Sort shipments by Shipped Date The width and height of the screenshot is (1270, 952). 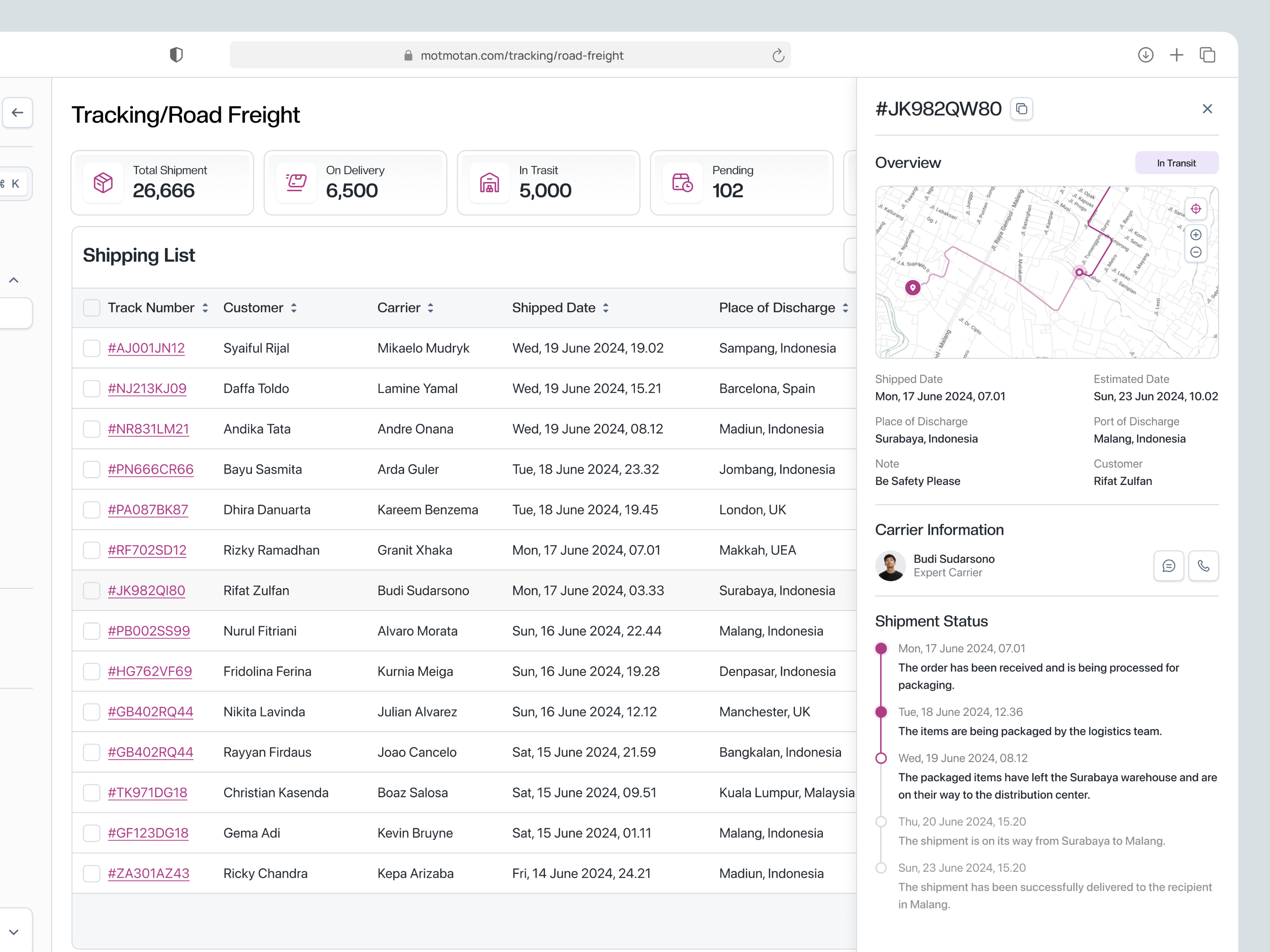point(606,308)
